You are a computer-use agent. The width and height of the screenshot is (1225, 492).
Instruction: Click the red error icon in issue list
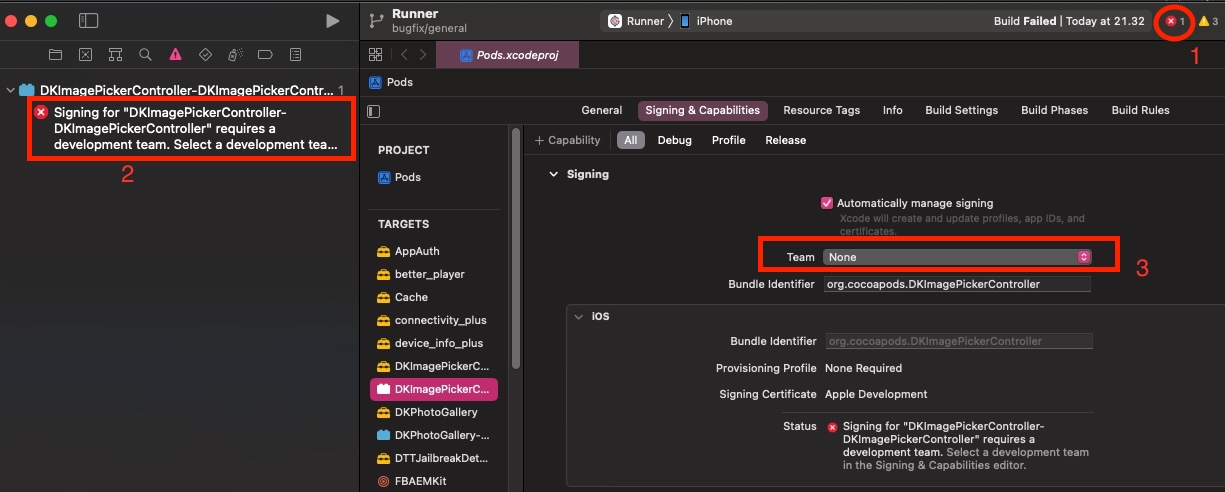click(x=41, y=112)
